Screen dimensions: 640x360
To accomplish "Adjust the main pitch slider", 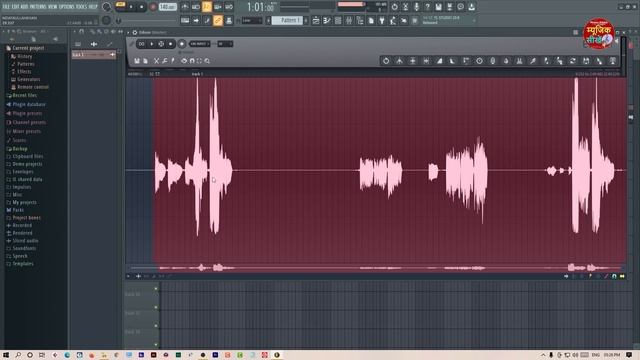I will tap(118, 20).
